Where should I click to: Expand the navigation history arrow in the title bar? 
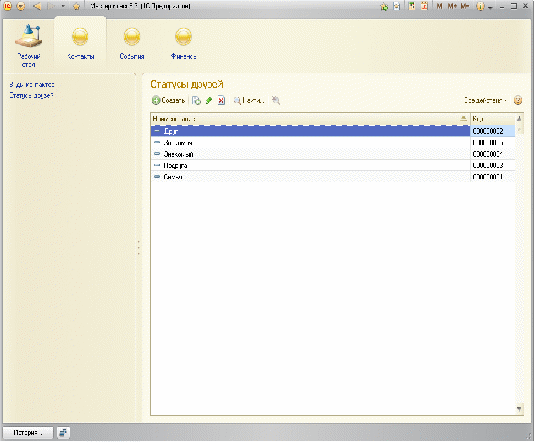(63, 6)
